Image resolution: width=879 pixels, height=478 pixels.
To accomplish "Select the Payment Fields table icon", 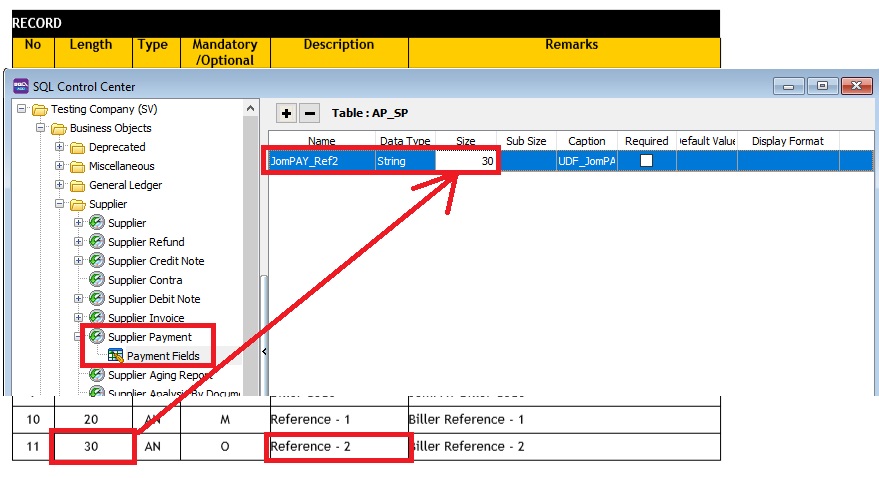I will point(116,356).
